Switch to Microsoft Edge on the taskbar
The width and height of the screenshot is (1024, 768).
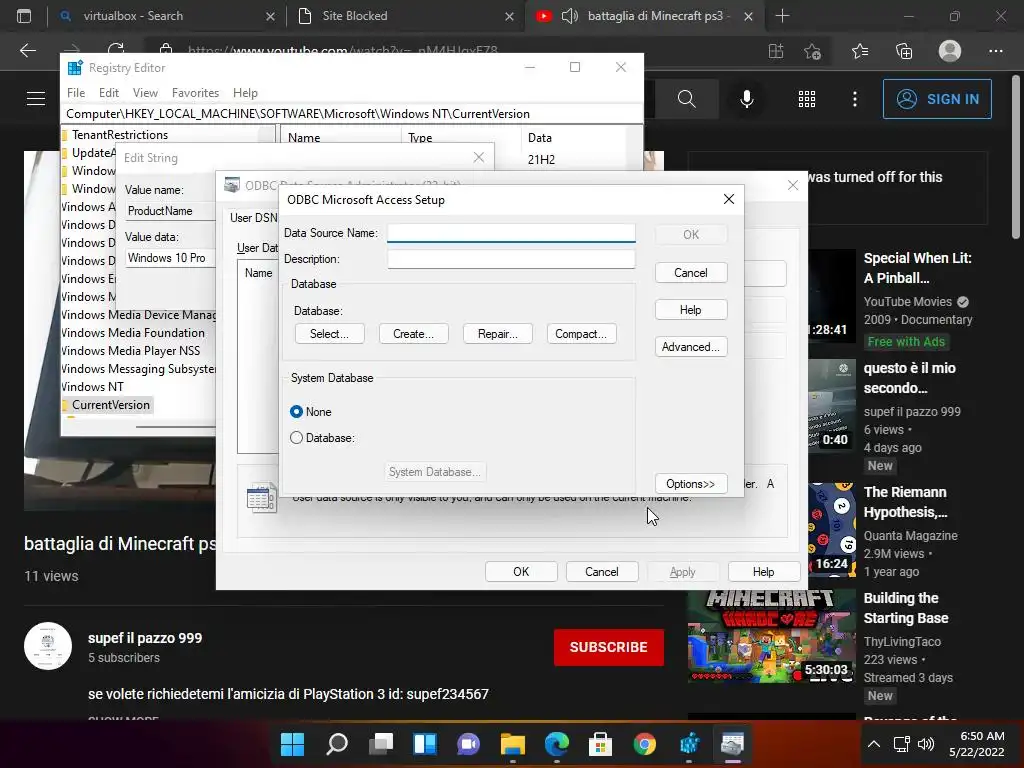click(557, 744)
